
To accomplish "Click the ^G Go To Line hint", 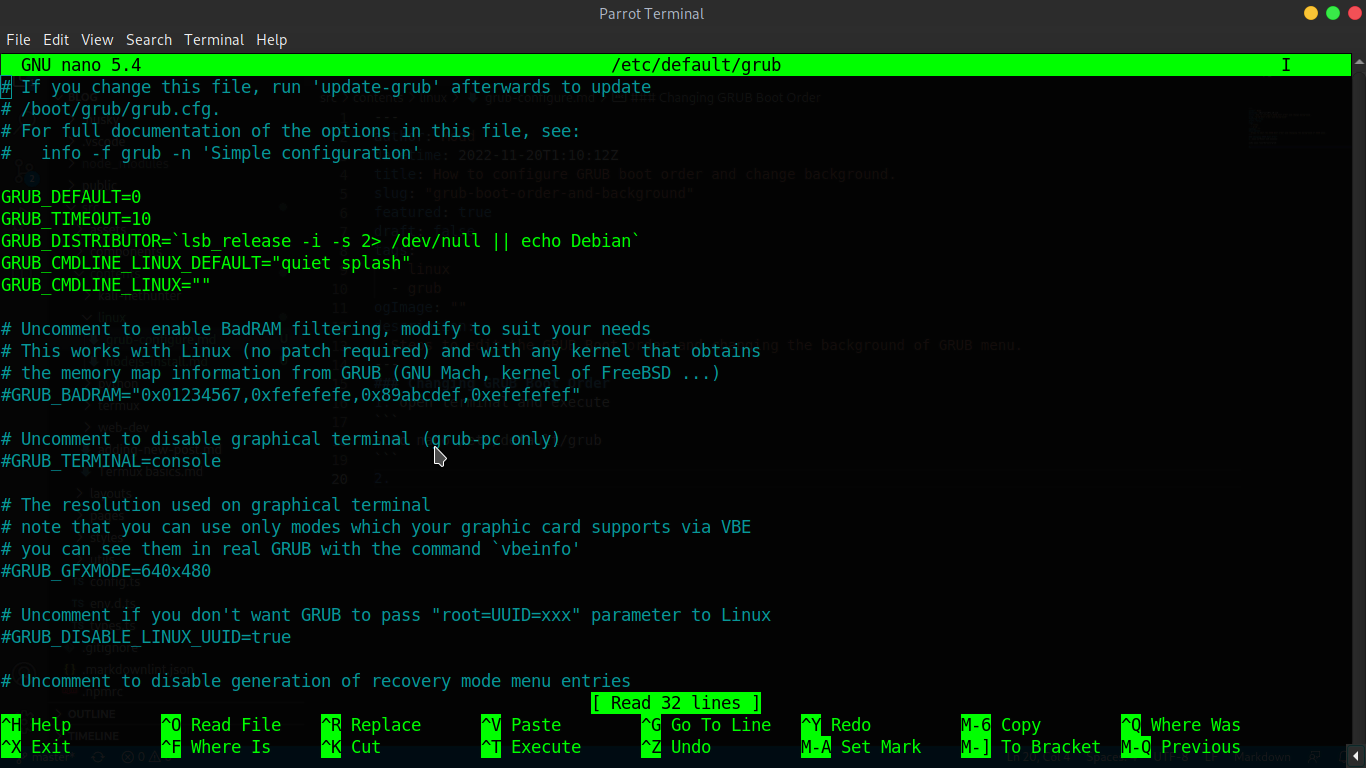I will coord(706,725).
